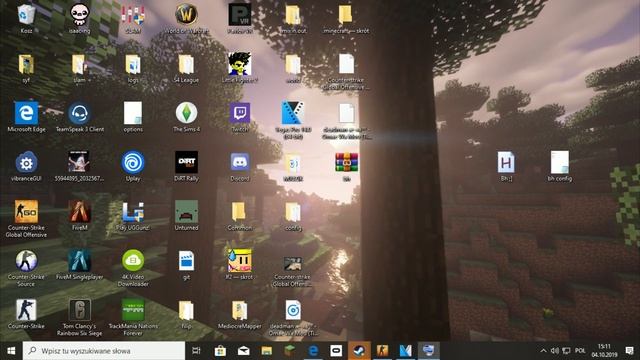
Task: Open the clock and calendar flyout
Action: pos(604,351)
